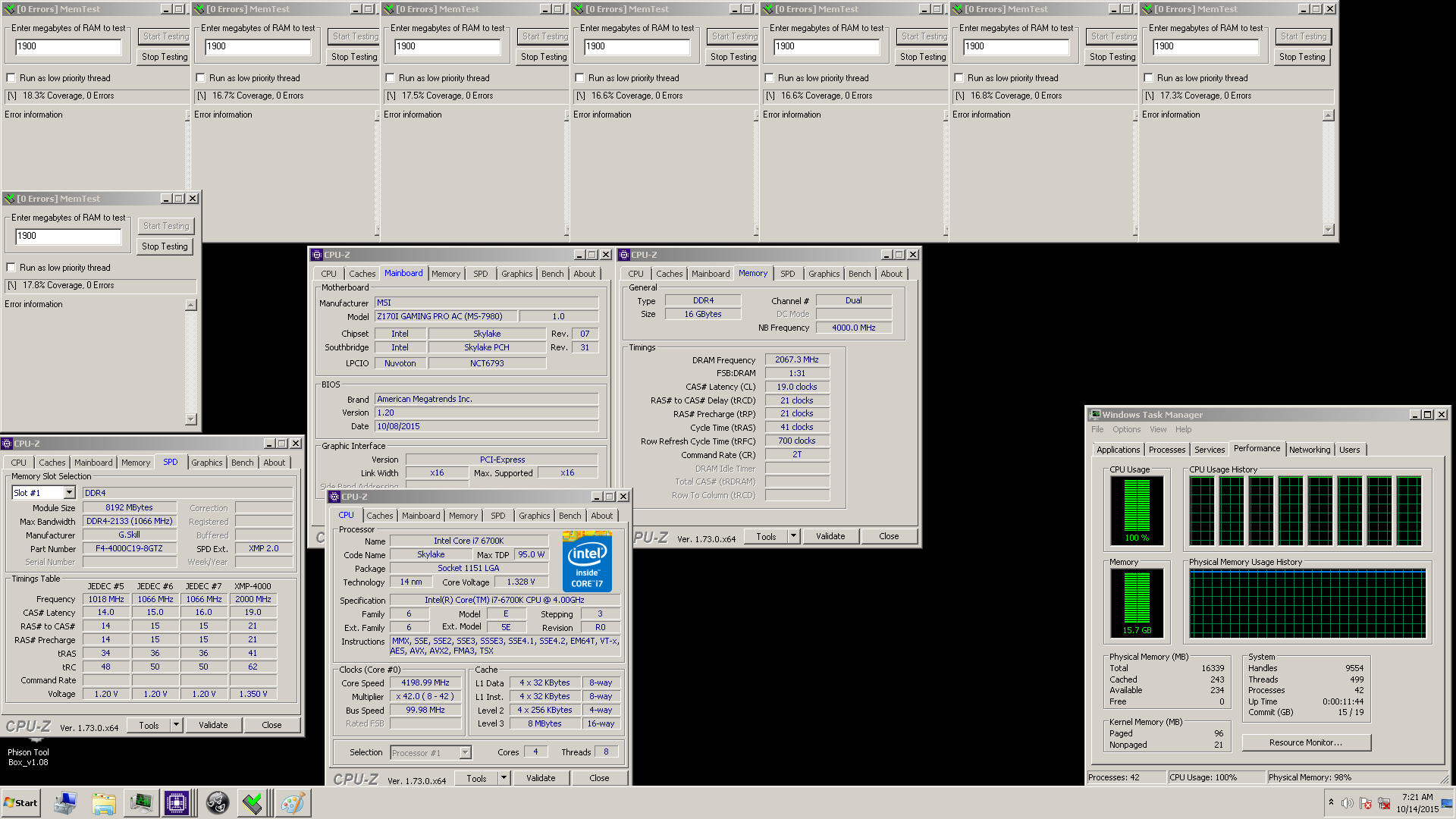Image resolution: width=1456 pixels, height=819 pixels.
Task: Click the down arrow of the 17.3% MemTest error scrollbar
Action: [1328, 230]
